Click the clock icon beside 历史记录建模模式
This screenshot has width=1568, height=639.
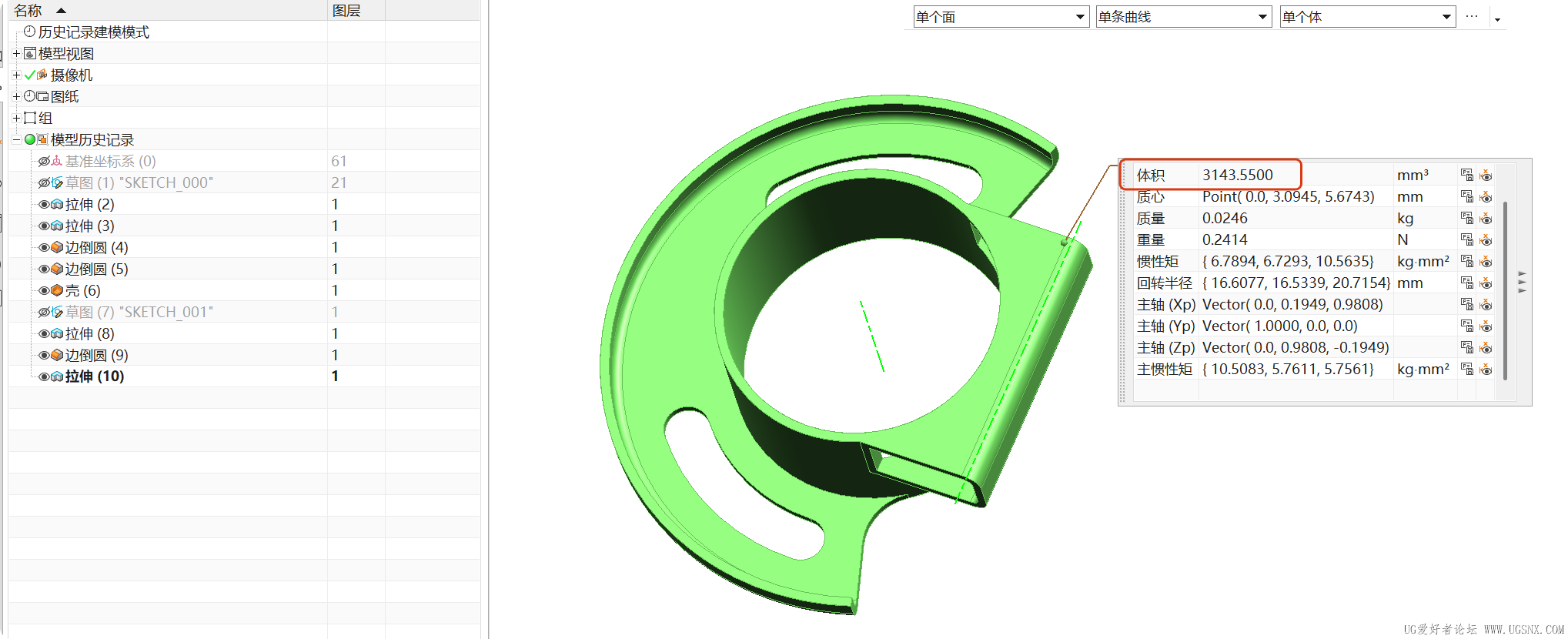point(30,32)
